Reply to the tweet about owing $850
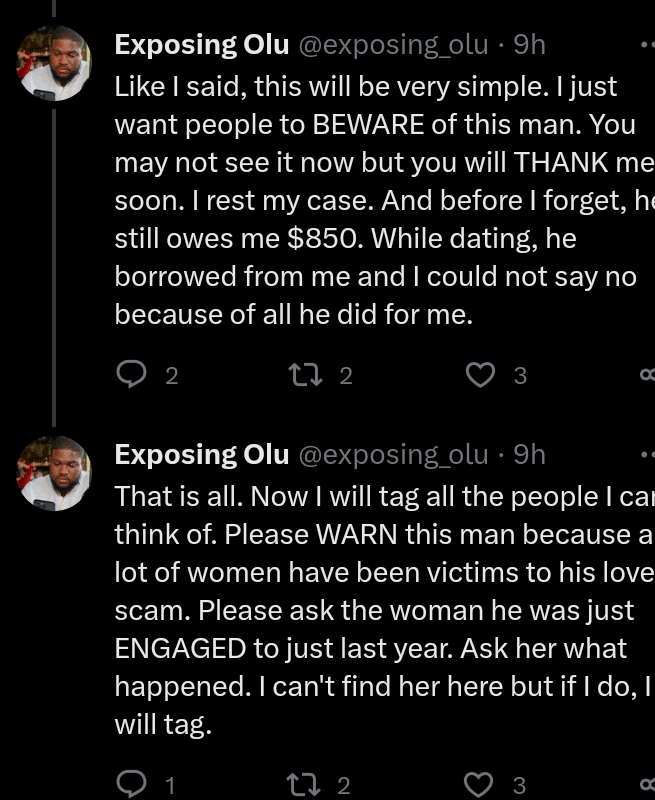Screen dimensions: 655x800 point(132,375)
